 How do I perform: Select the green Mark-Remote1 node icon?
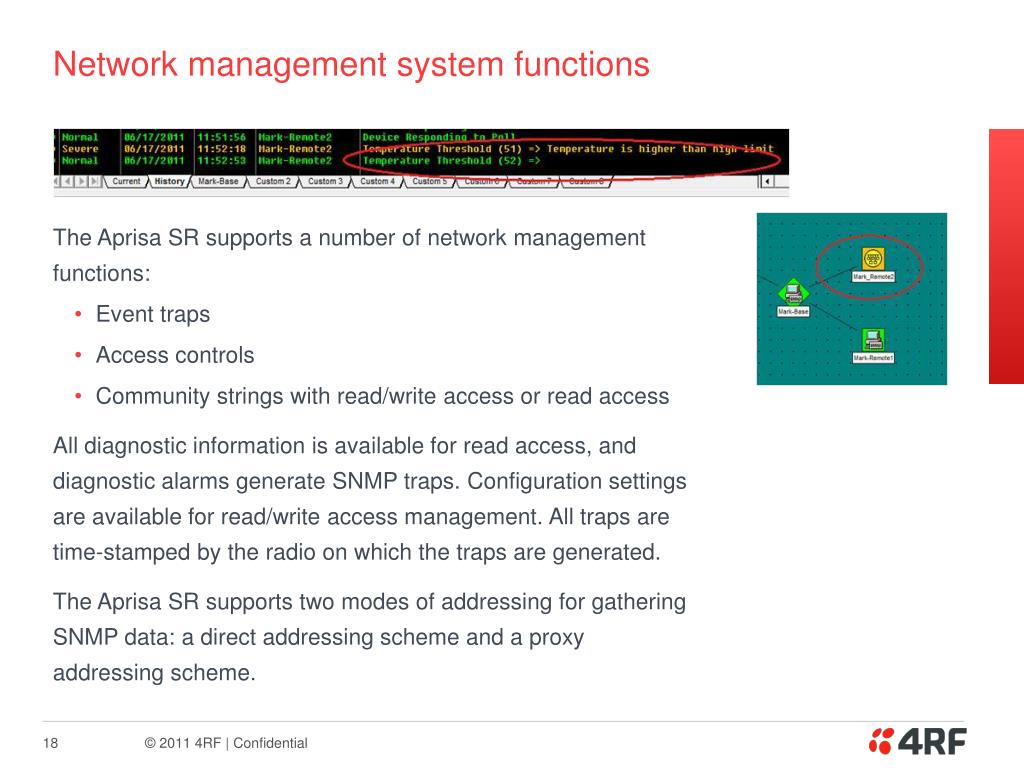(x=873, y=340)
